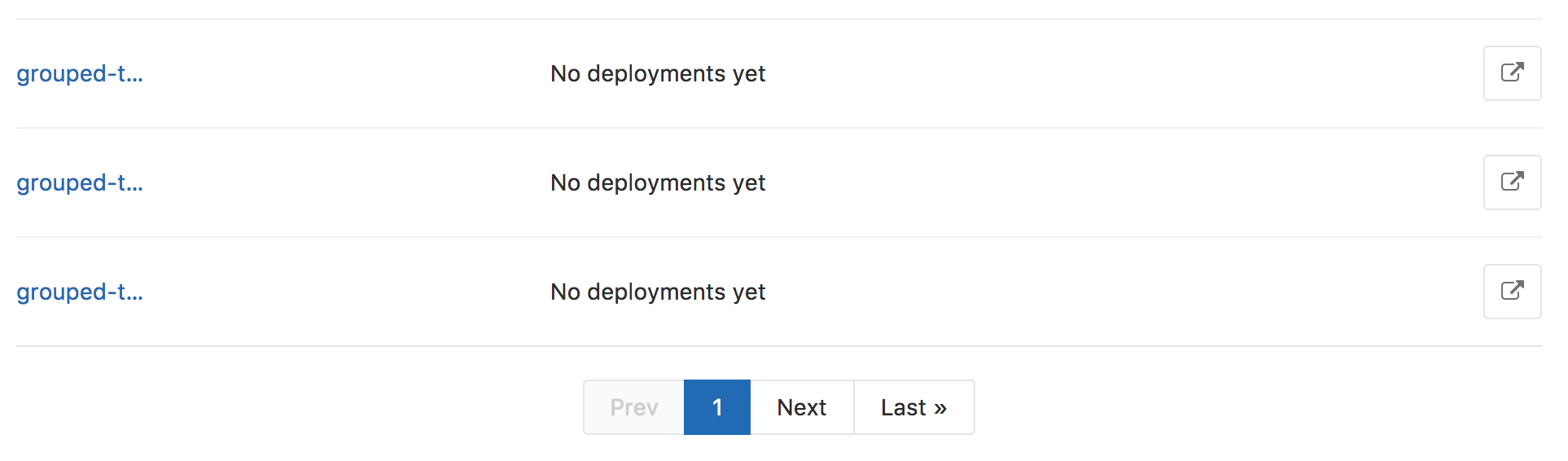
Task: Jump to the Last » page
Action: (x=914, y=407)
